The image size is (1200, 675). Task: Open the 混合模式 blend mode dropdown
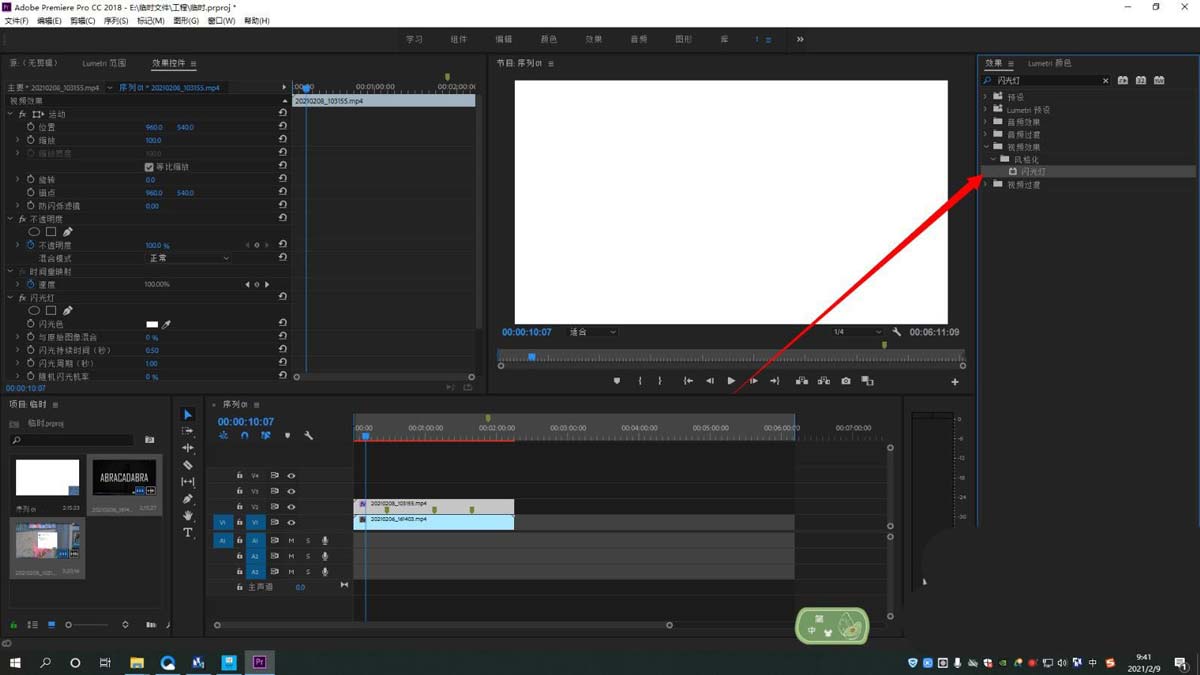click(189, 258)
